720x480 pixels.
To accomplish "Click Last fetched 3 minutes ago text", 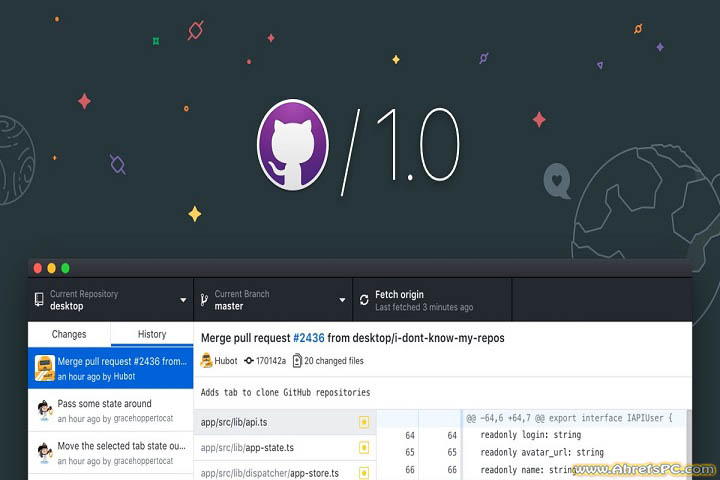I will point(424,307).
